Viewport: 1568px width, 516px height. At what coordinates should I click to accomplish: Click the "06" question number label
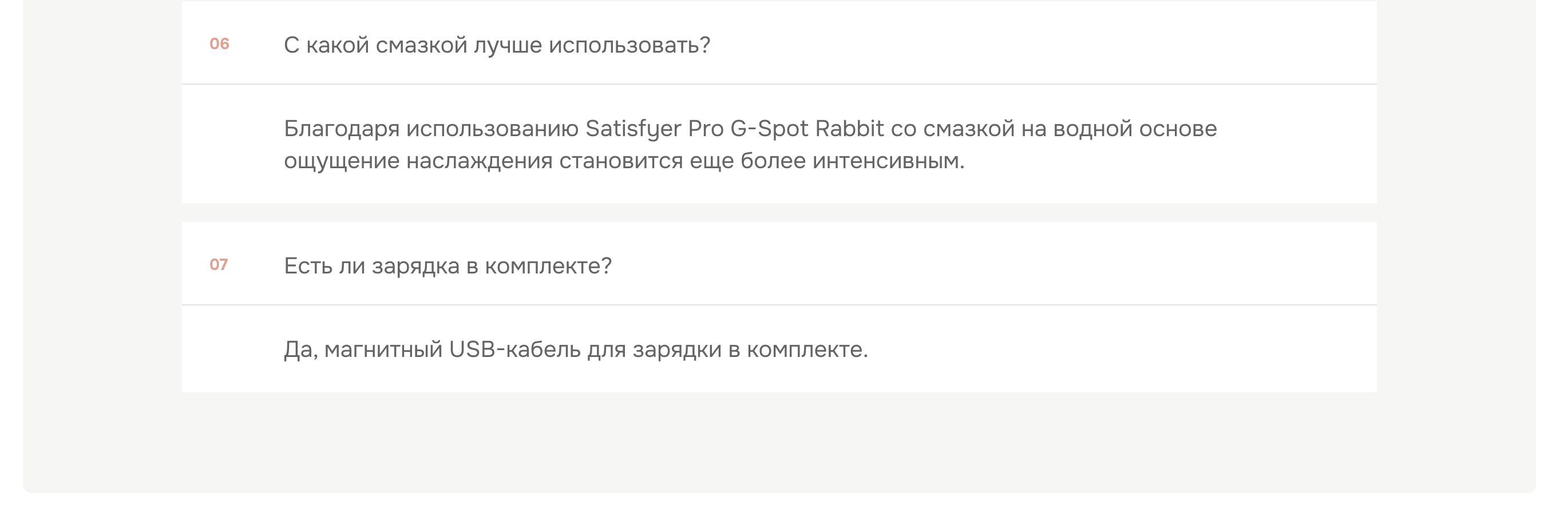point(219,44)
